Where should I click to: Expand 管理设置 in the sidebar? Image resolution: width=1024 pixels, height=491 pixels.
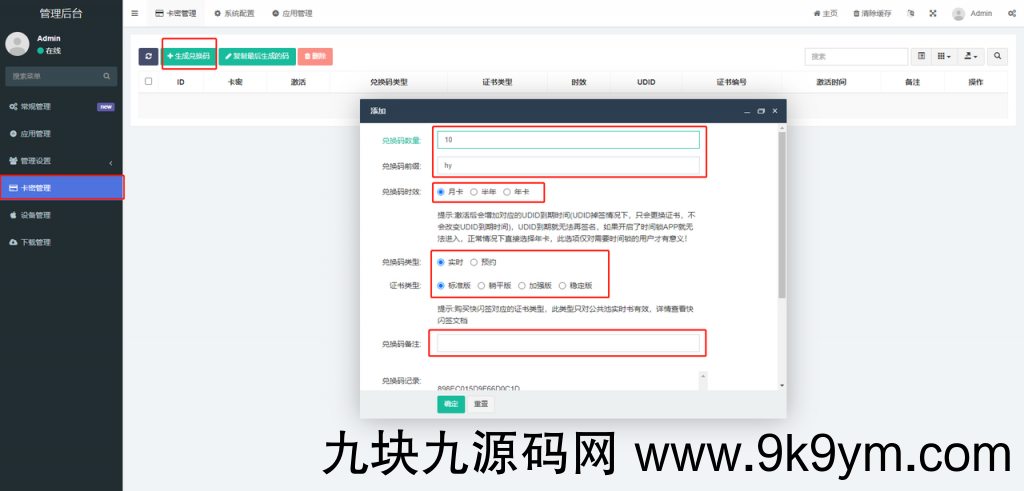click(61, 161)
